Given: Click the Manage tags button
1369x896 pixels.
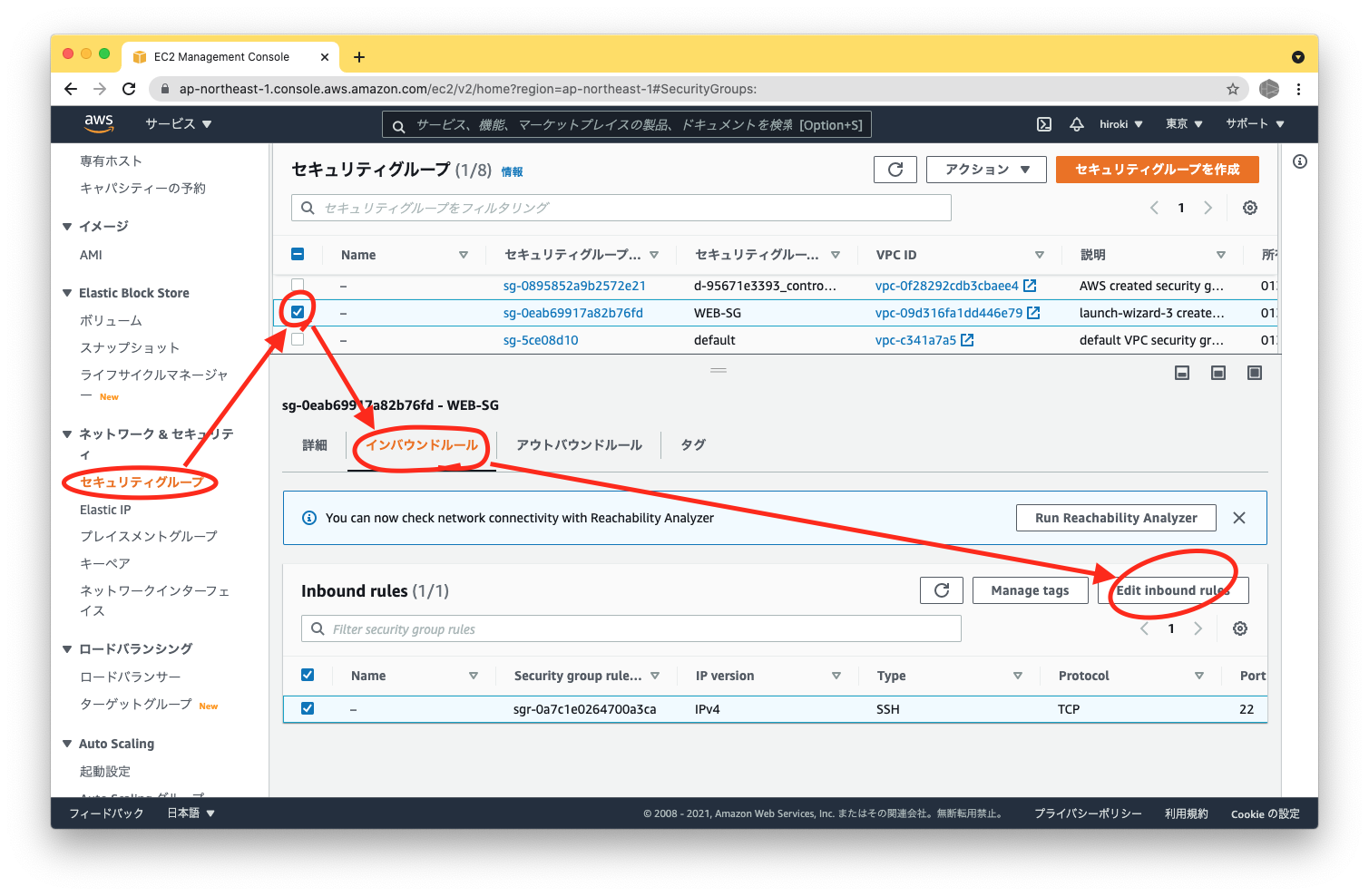Looking at the screenshot, I should [1030, 590].
